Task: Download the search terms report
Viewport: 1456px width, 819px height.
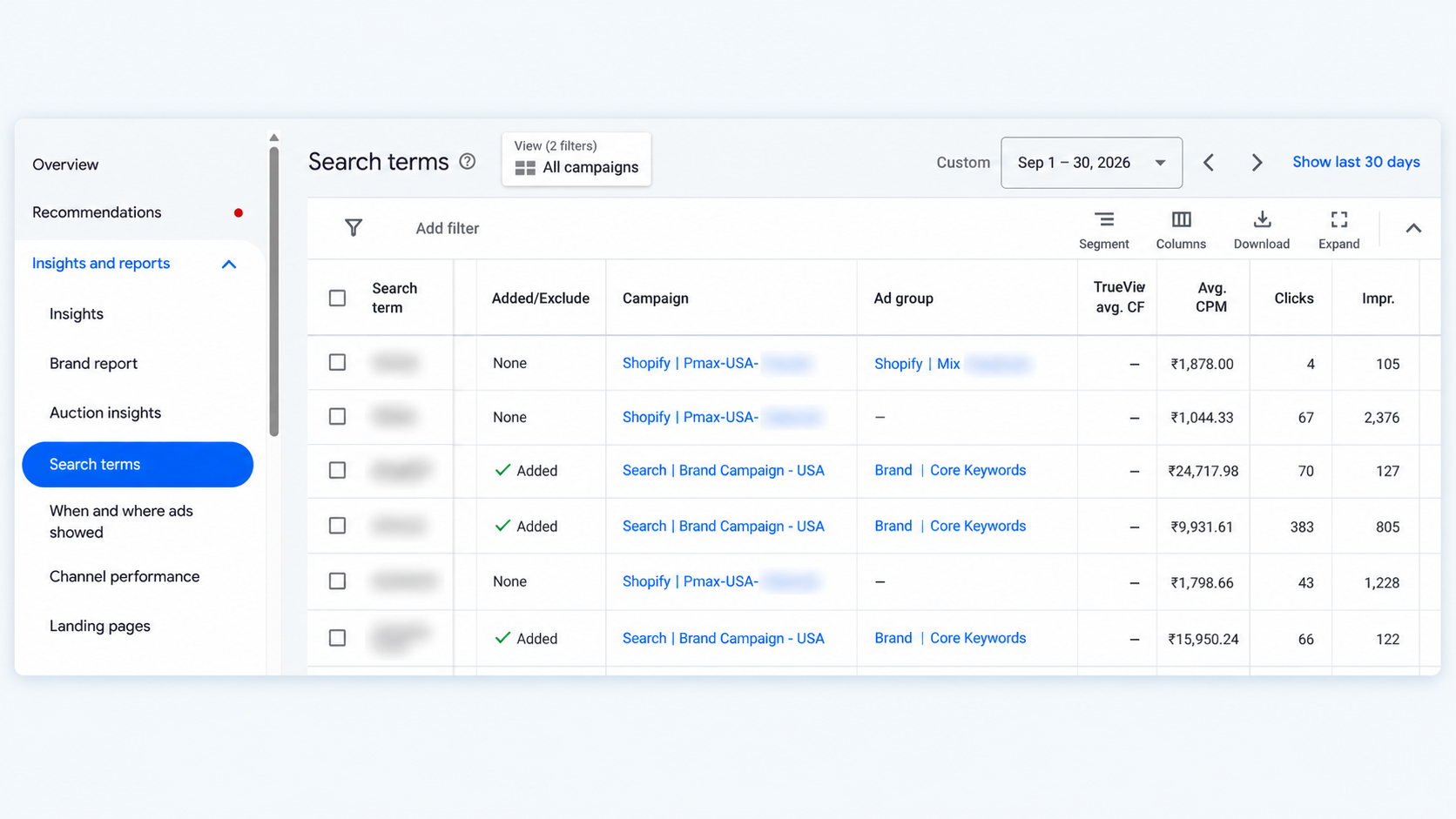Action: [x=1262, y=231]
